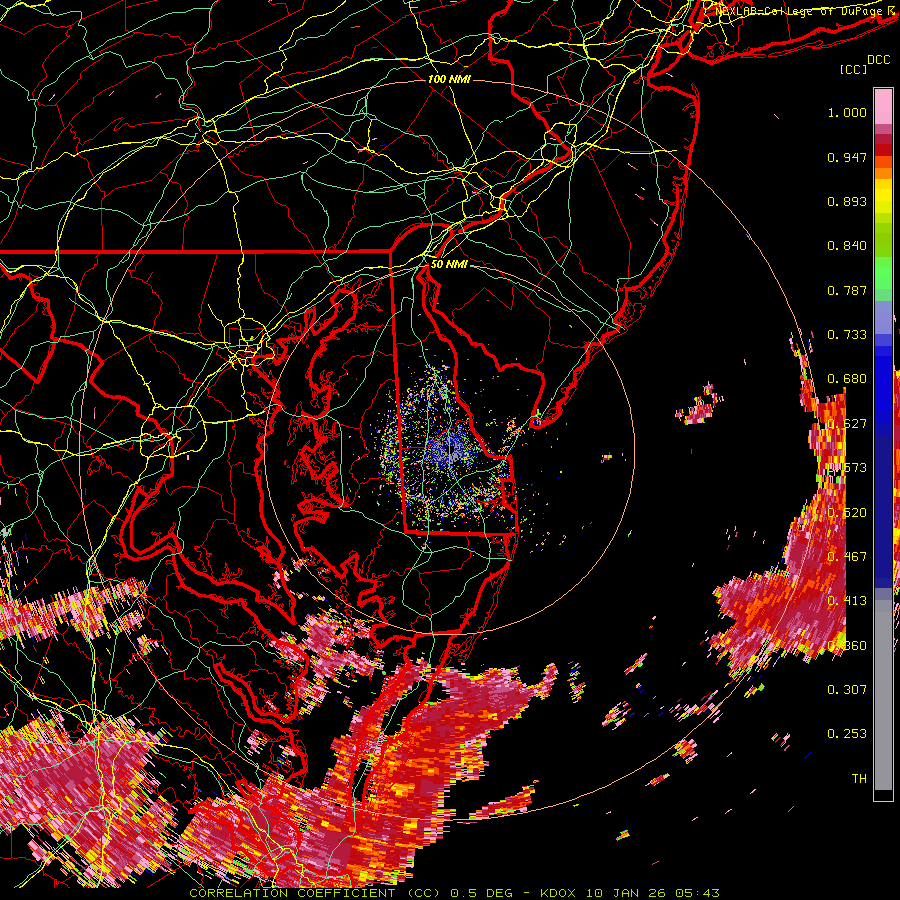The height and width of the screenshot is (900, 900).
Task: Click the 1.000 value on the scale
Action: (x=847, y=112)
